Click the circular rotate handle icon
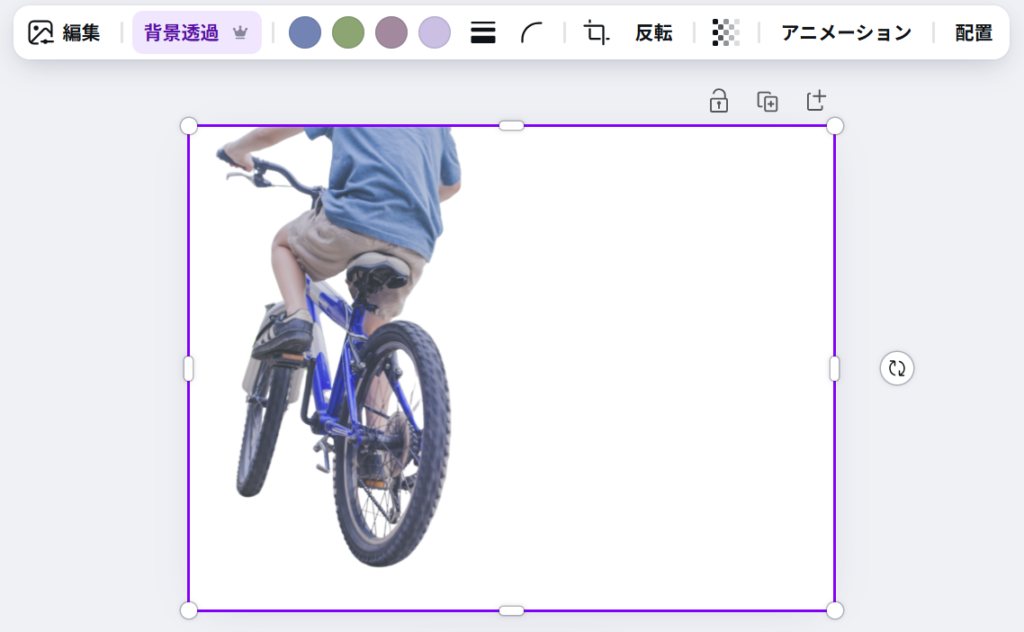The width and height of the screenshot is (1024, 632). [897, 368]
